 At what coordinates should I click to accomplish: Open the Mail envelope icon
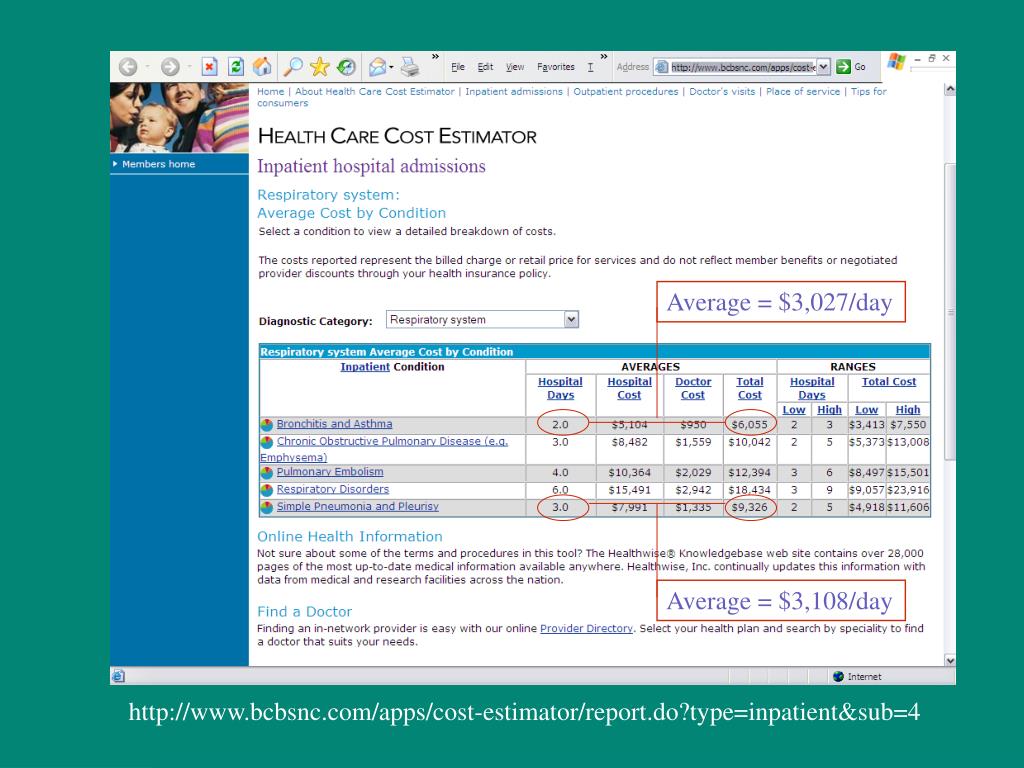pos(377,67)
